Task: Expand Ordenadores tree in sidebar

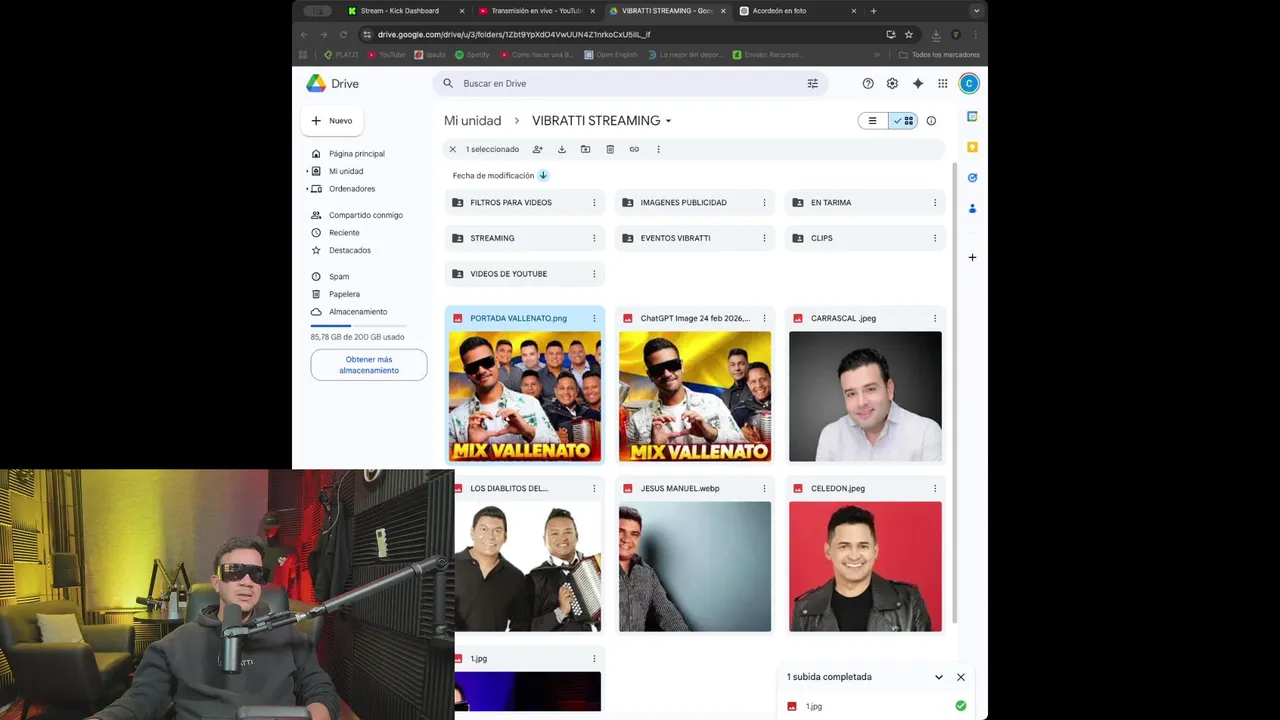Action: tap(307, 189)
